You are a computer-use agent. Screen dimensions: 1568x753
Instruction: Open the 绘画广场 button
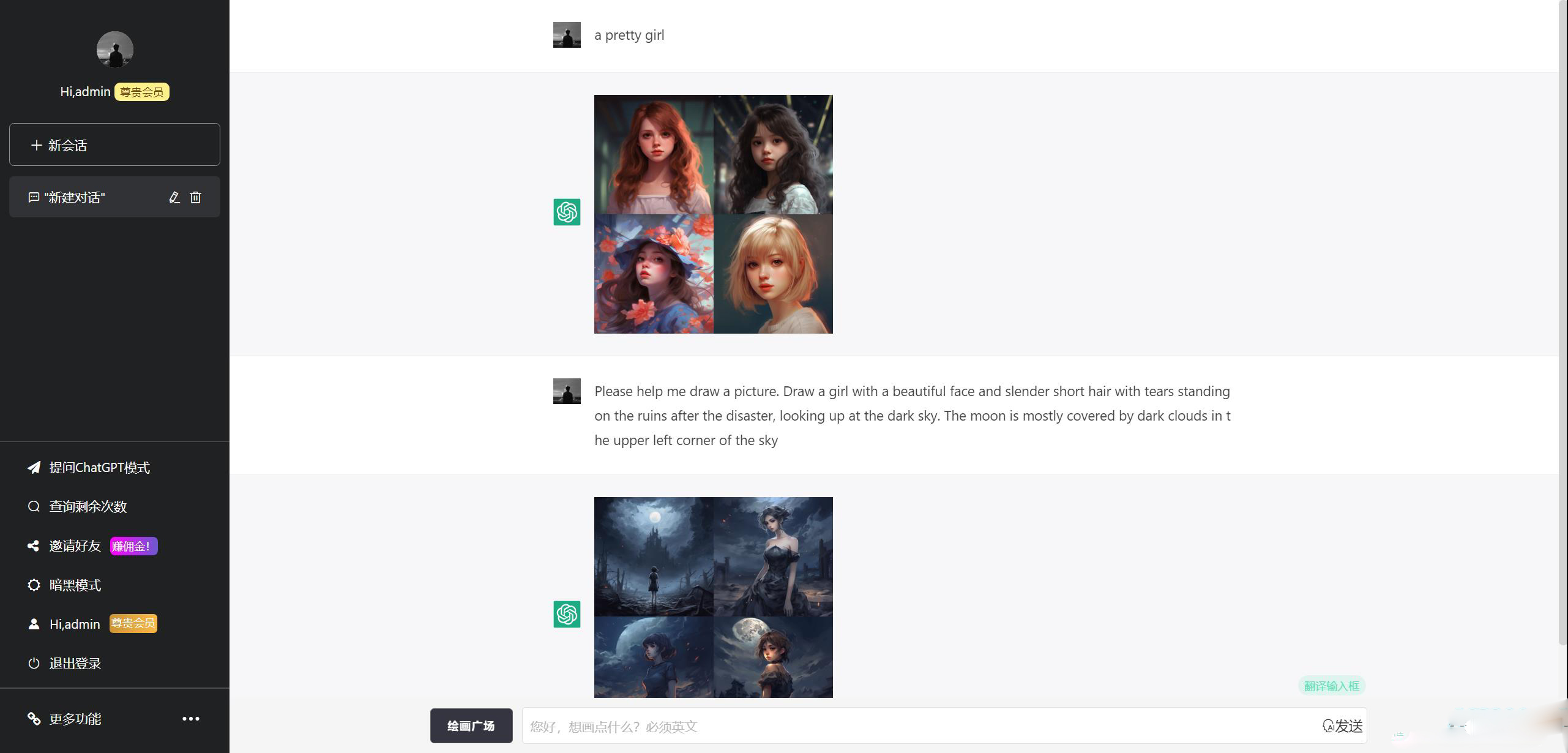[471, 726]
